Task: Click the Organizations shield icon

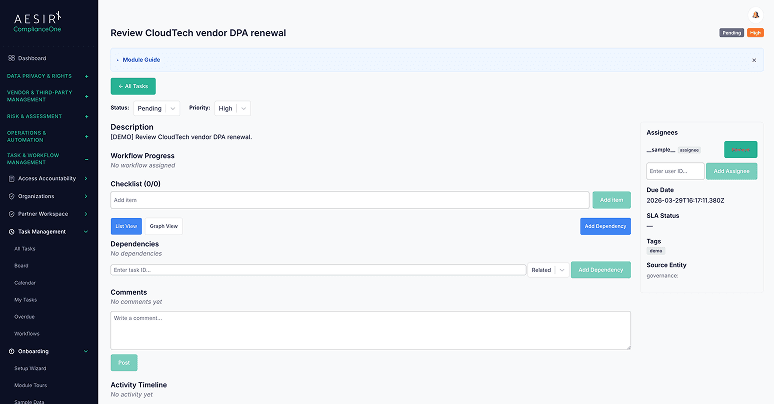Action: coord(11,197)
